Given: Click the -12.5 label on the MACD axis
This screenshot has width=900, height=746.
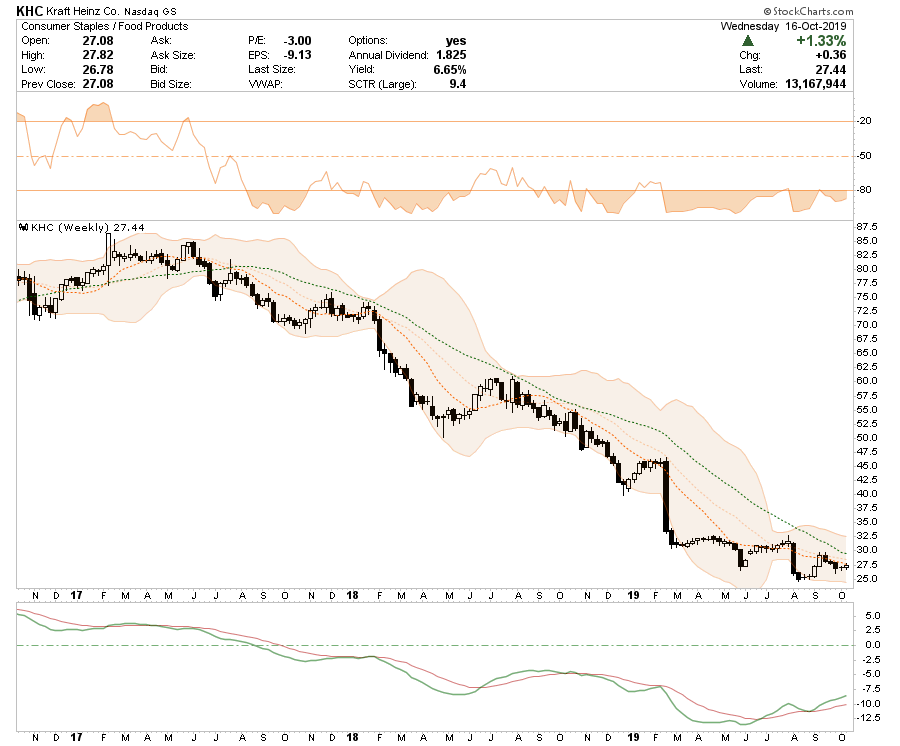Looking at the screenshot, I should 870,718.
